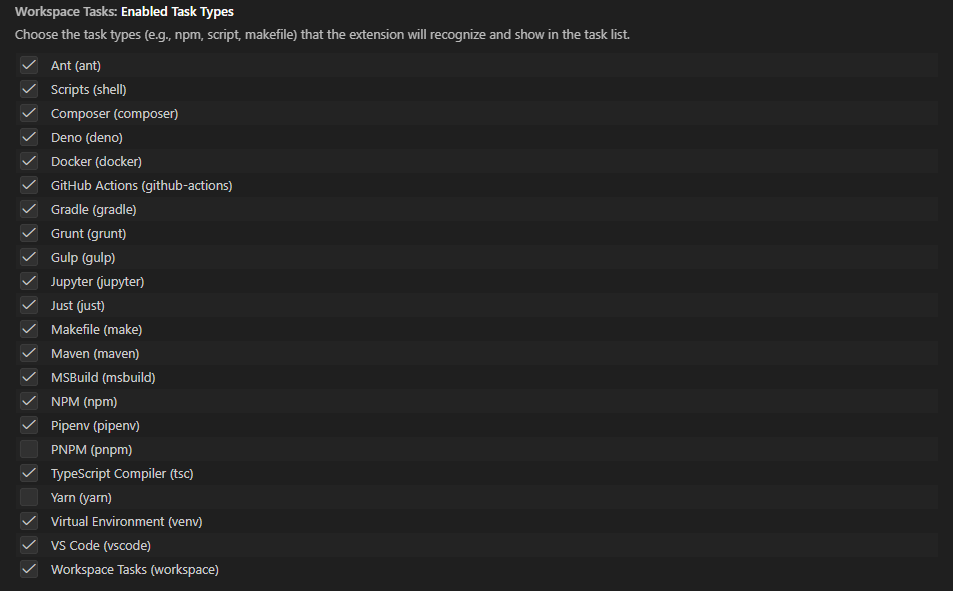Viewport: 953px width, 591px height.
Task: Uncheck the Makefile (make) option
Action: (x=29, y=329)
